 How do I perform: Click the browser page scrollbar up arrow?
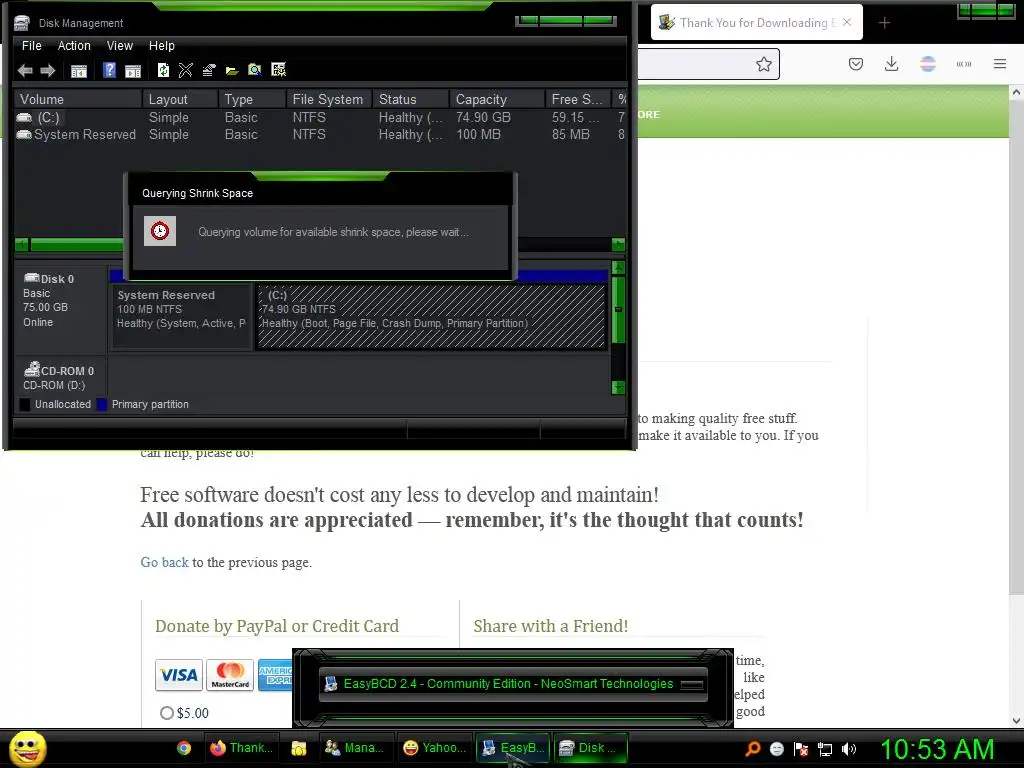pos(1016,93)
